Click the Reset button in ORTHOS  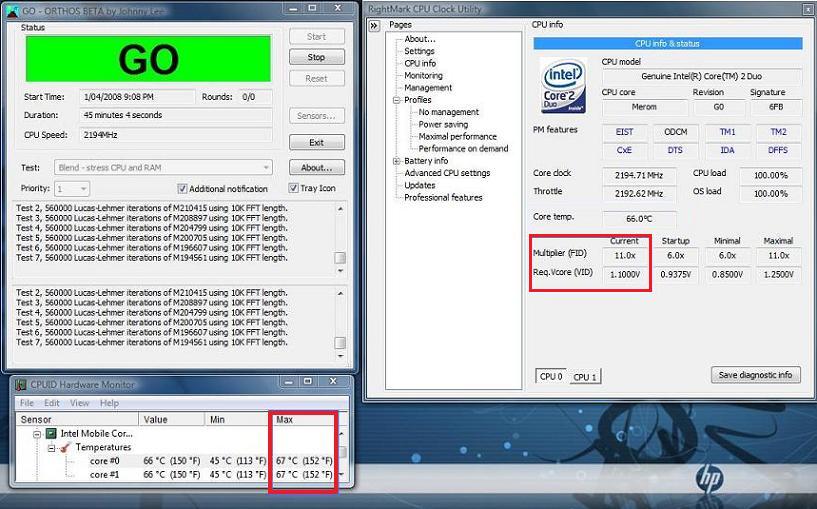click(x=317, y=79)
